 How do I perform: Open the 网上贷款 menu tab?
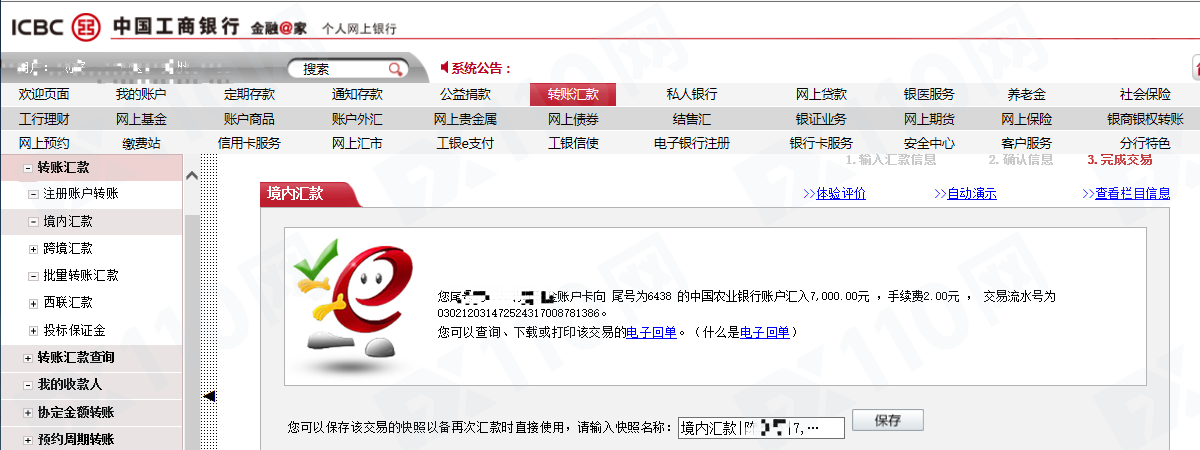point(821,95)
